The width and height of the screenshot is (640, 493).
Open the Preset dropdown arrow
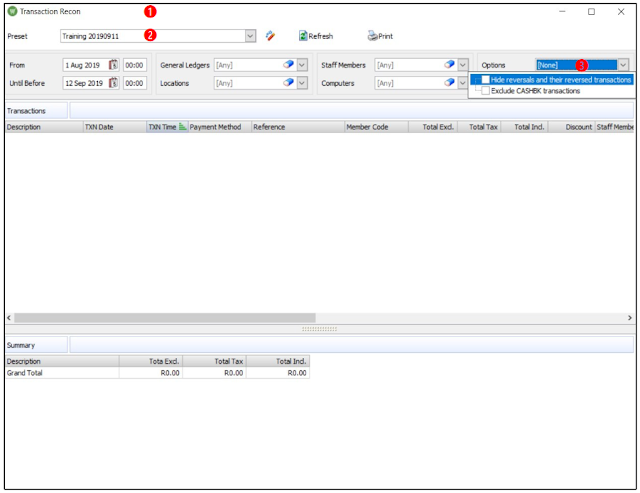click(x=250, y=36)
